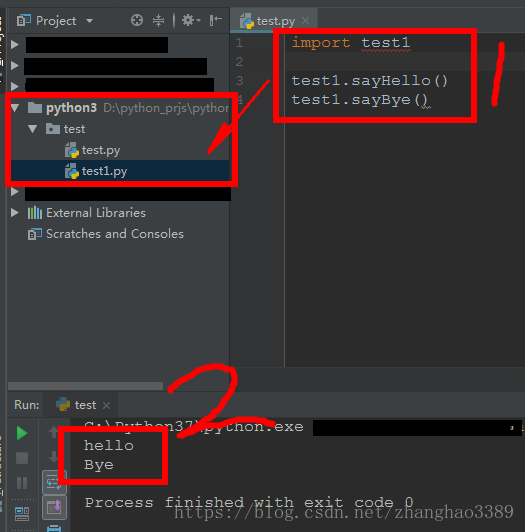Click the print icon in Run toolbar
Screen dimensions: 525x532
pyautogui.click(x=54, y=528)
